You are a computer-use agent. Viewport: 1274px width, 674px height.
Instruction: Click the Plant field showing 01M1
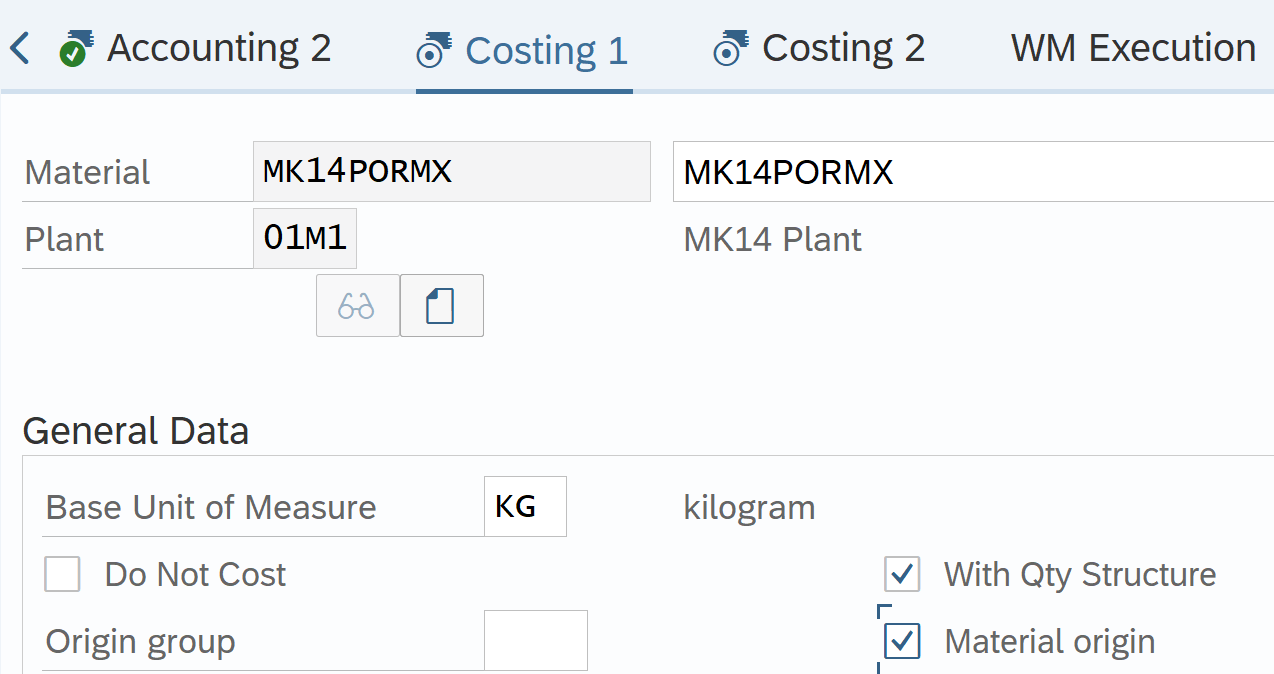pyautogui.click(x=305, y=239)
